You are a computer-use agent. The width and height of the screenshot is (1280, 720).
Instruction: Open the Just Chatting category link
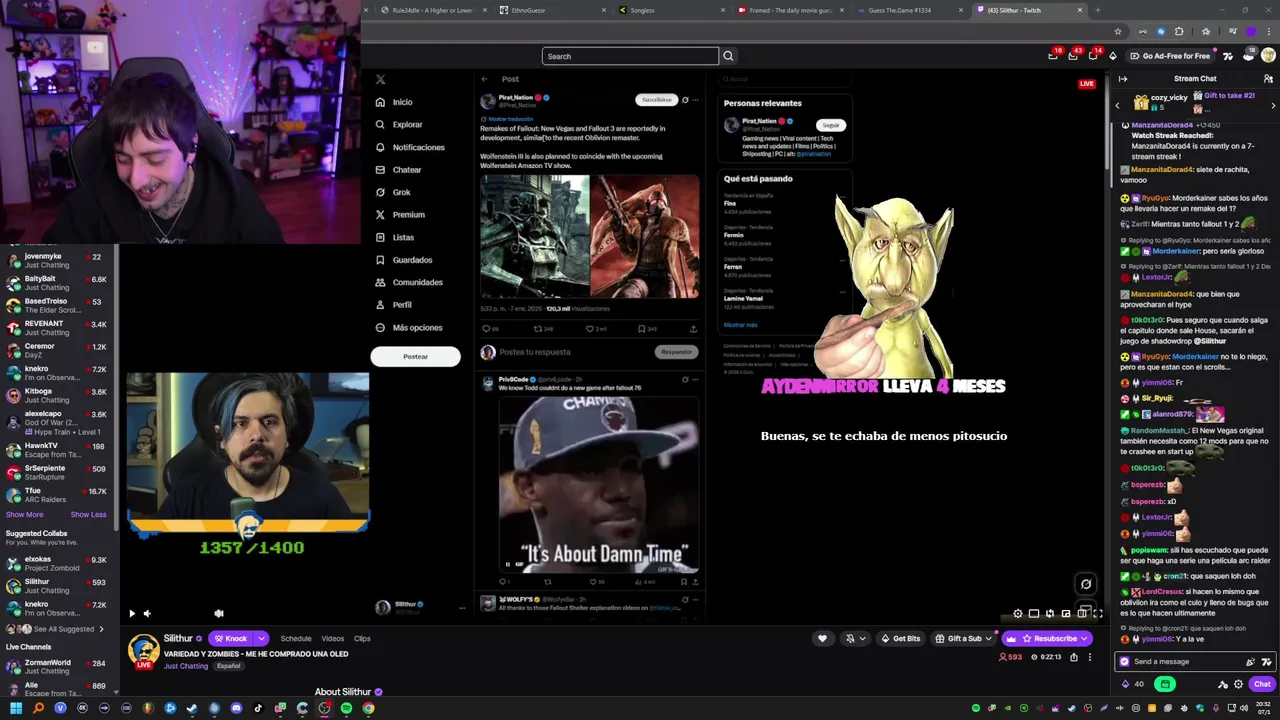pyautogui.click(x=187, y=665)
